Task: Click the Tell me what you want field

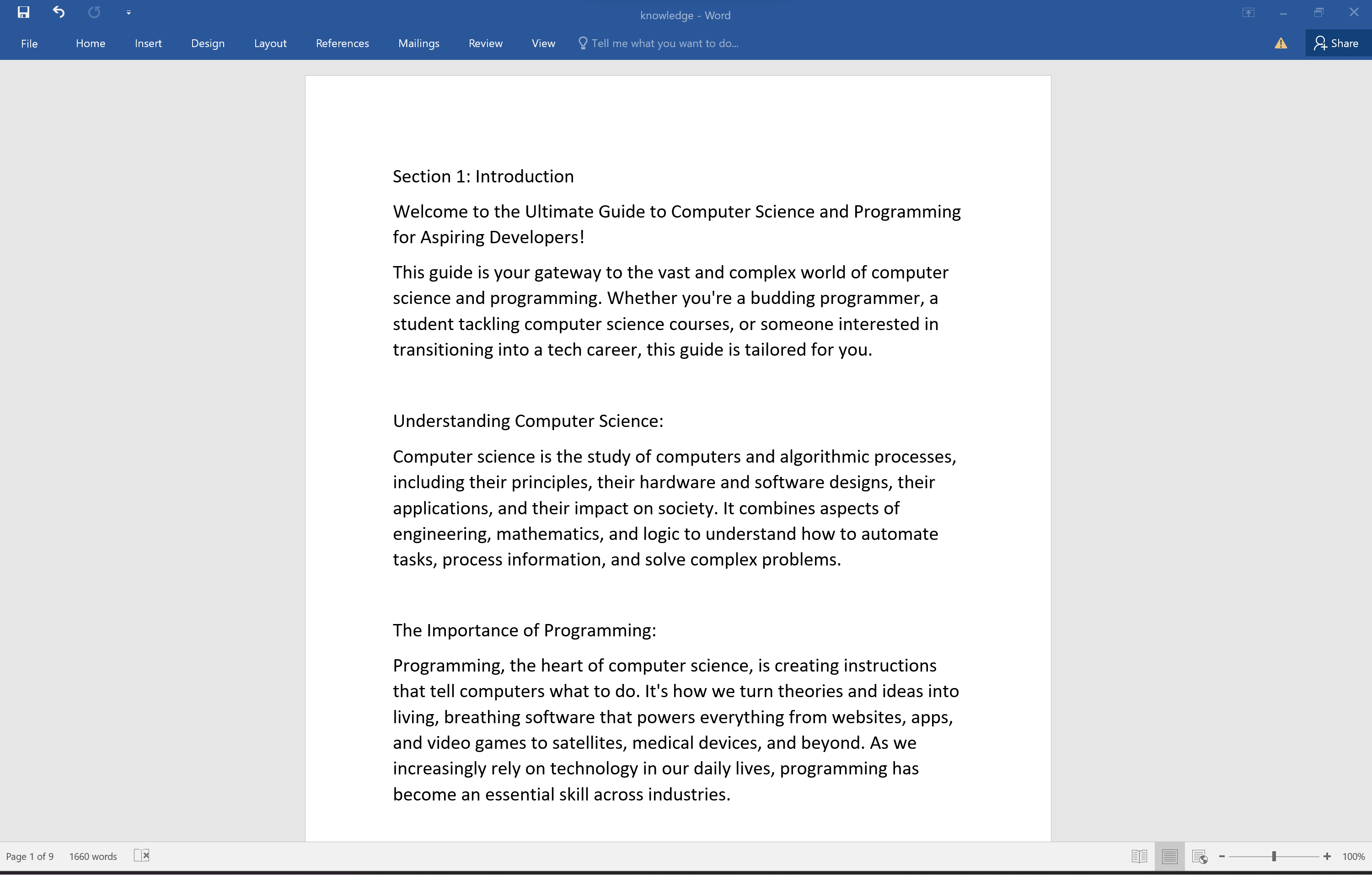Action: point(665,43)
